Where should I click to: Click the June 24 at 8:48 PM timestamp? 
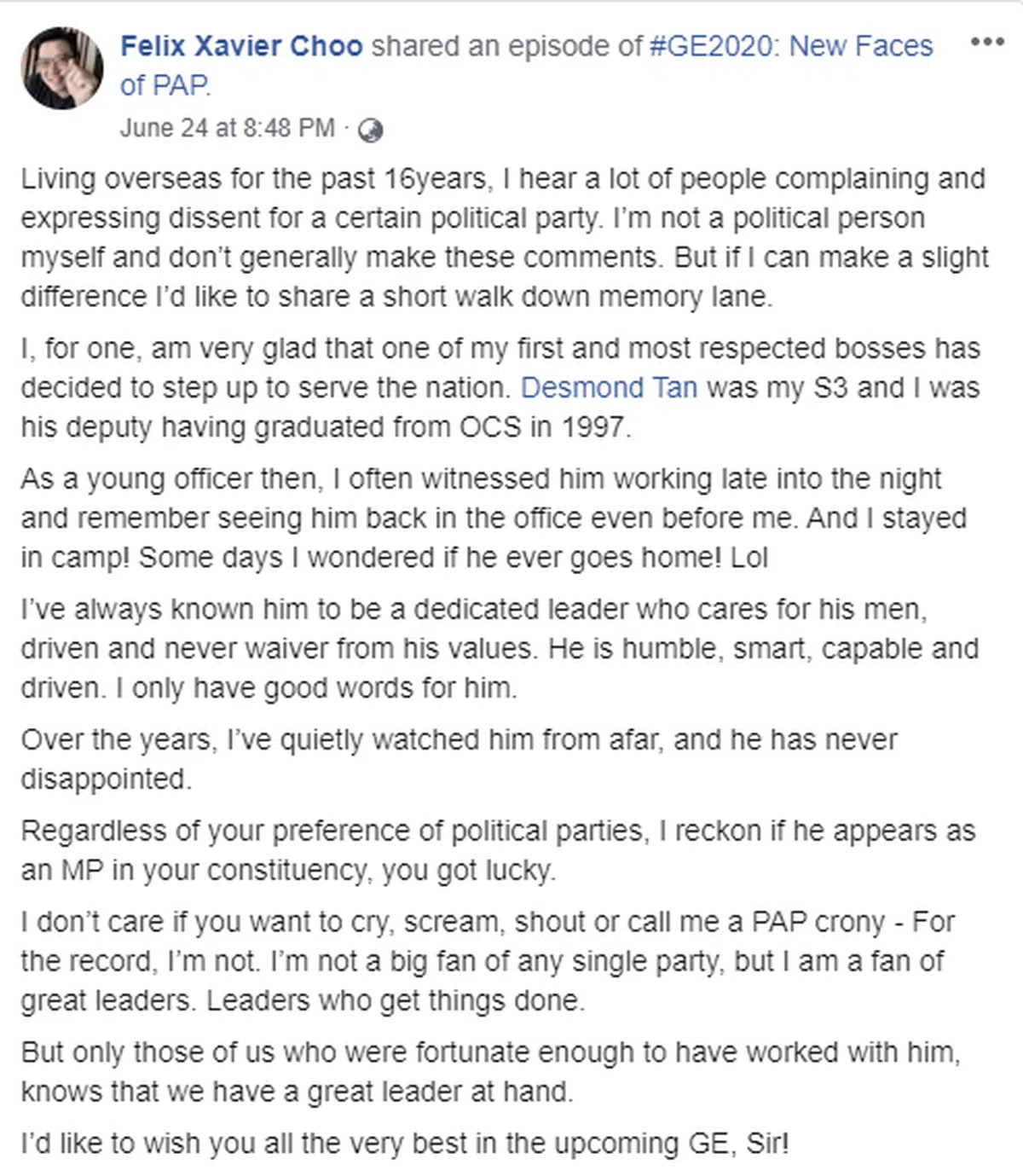(x=227, y=128)
